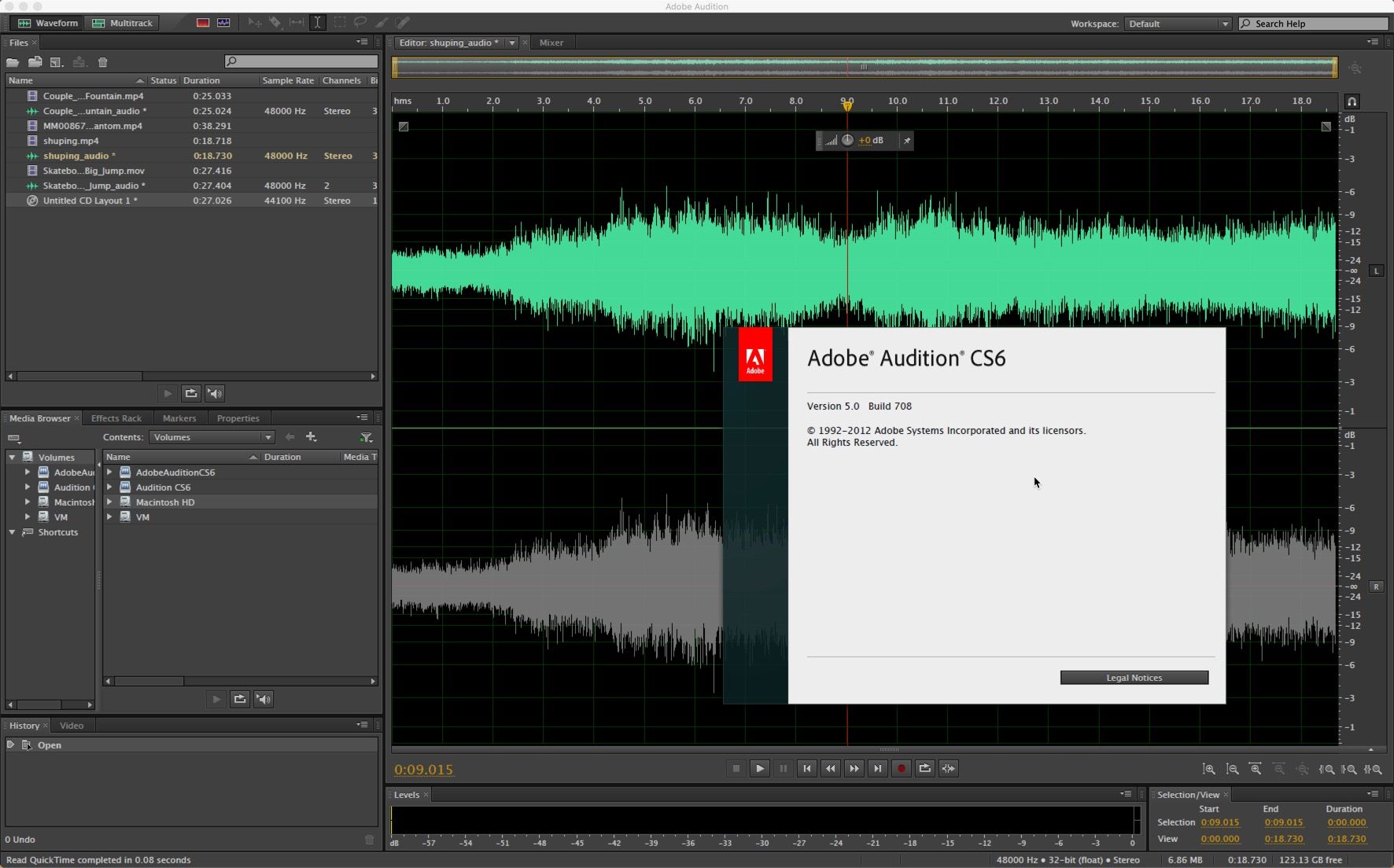
Task: Open the Properties tab
Action: pos(238,418)
